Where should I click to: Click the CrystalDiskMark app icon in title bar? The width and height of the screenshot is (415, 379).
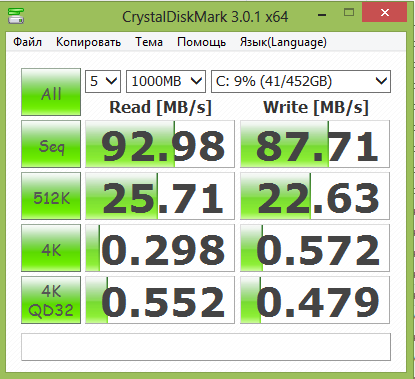16,15
